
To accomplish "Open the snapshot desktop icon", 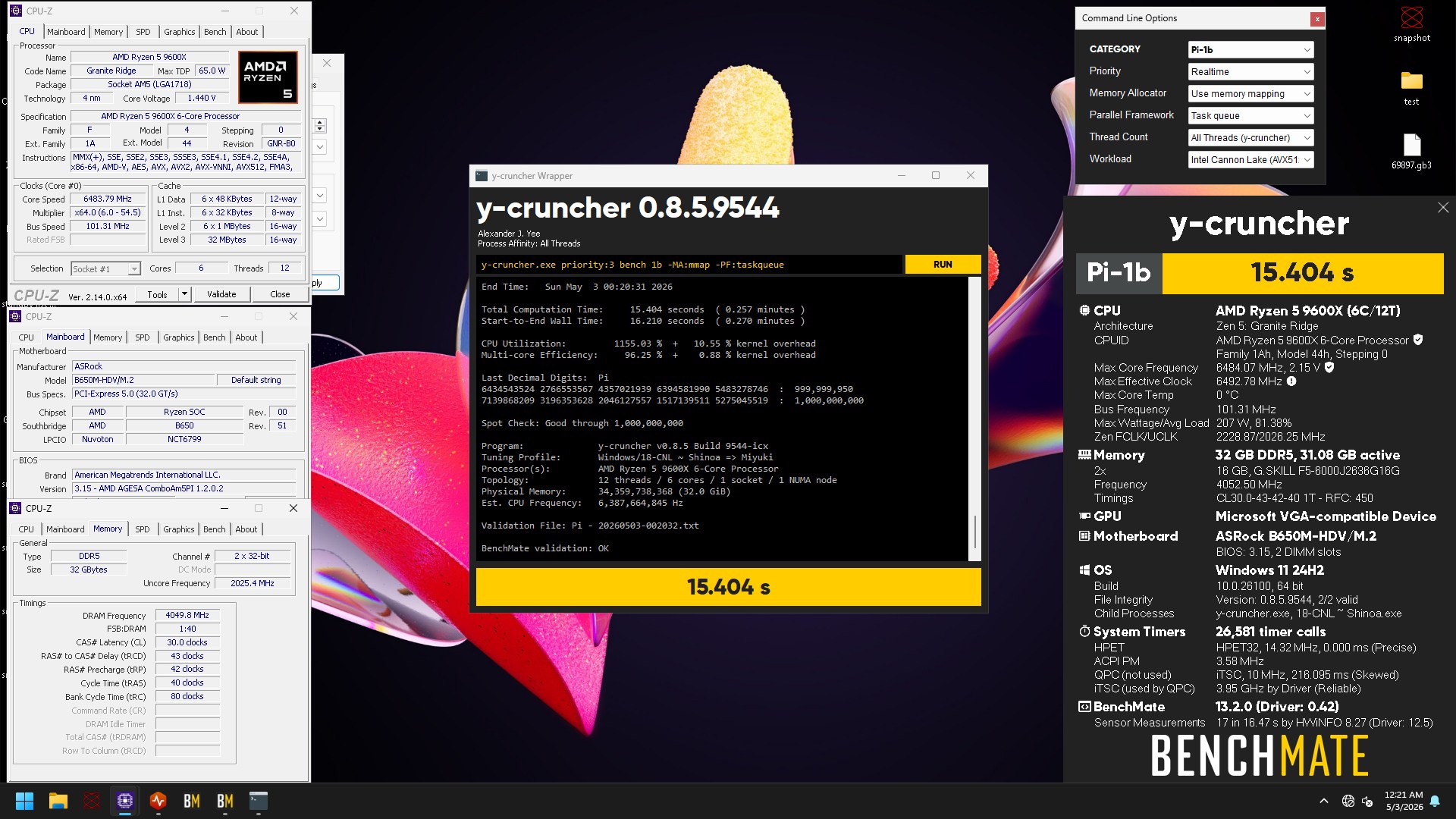I will pyautogui.click(x=1411, y=24).
